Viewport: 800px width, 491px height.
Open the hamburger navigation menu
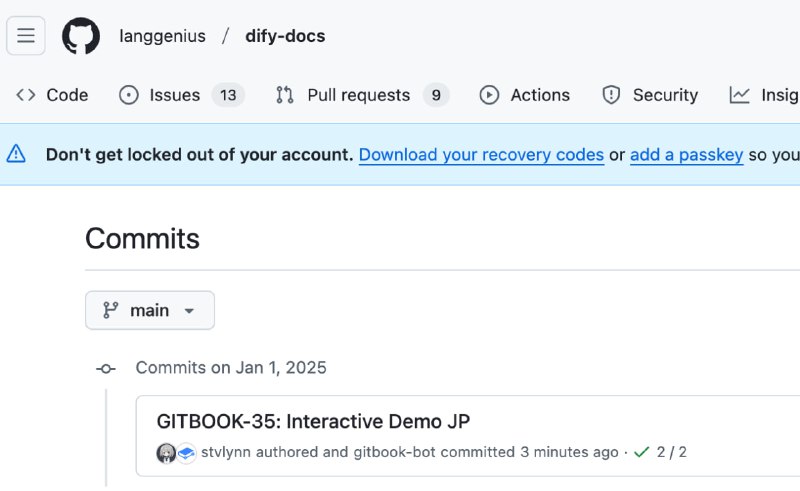pos(26,36)
